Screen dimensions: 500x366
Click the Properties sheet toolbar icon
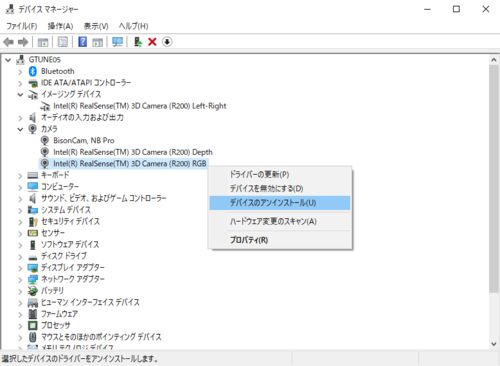(x=63, y=42)
